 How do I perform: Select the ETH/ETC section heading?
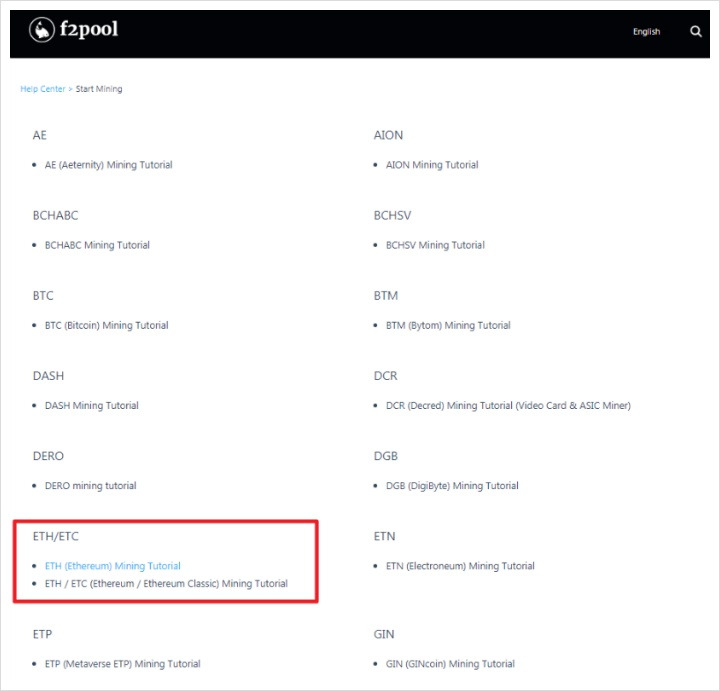click(x=56, y=536)
